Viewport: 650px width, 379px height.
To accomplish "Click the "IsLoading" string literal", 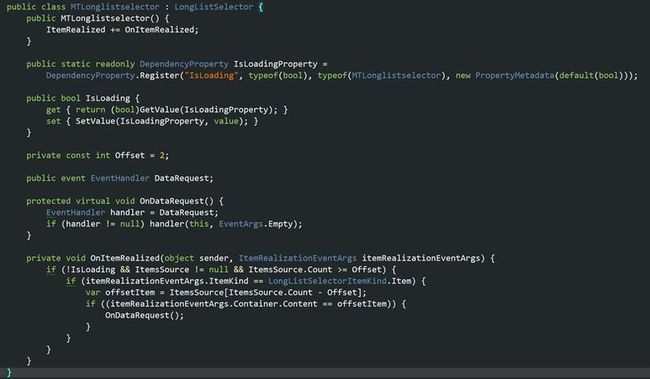I will point(211,75).
